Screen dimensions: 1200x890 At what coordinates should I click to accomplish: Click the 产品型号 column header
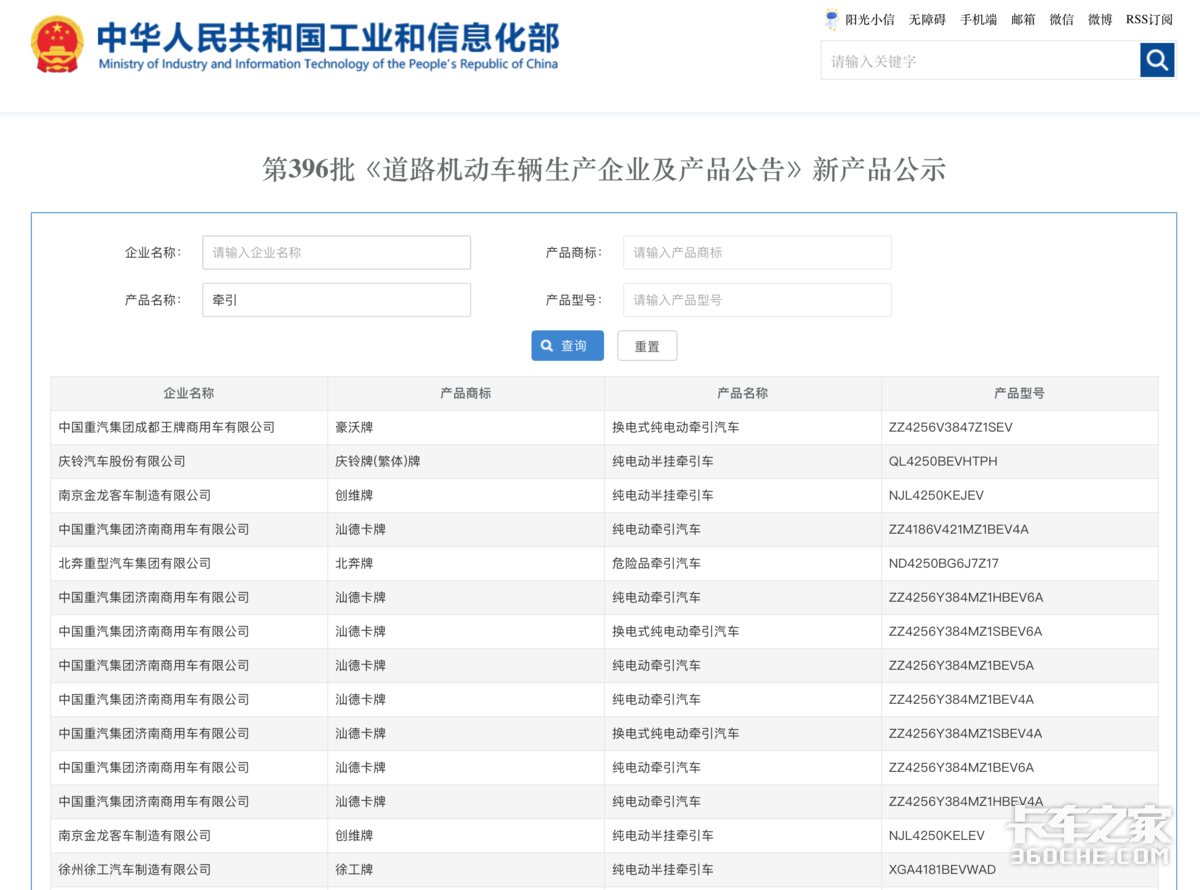pos(1019,393)
